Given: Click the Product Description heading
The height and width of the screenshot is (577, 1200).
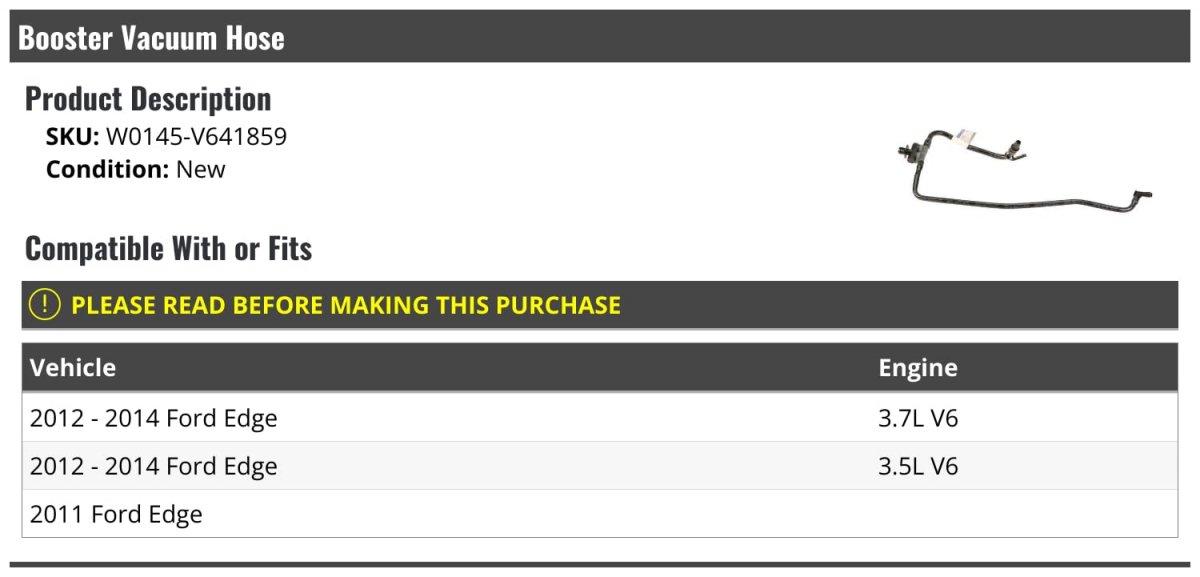Looking at the screenshot, I should (x=148, y=99).
